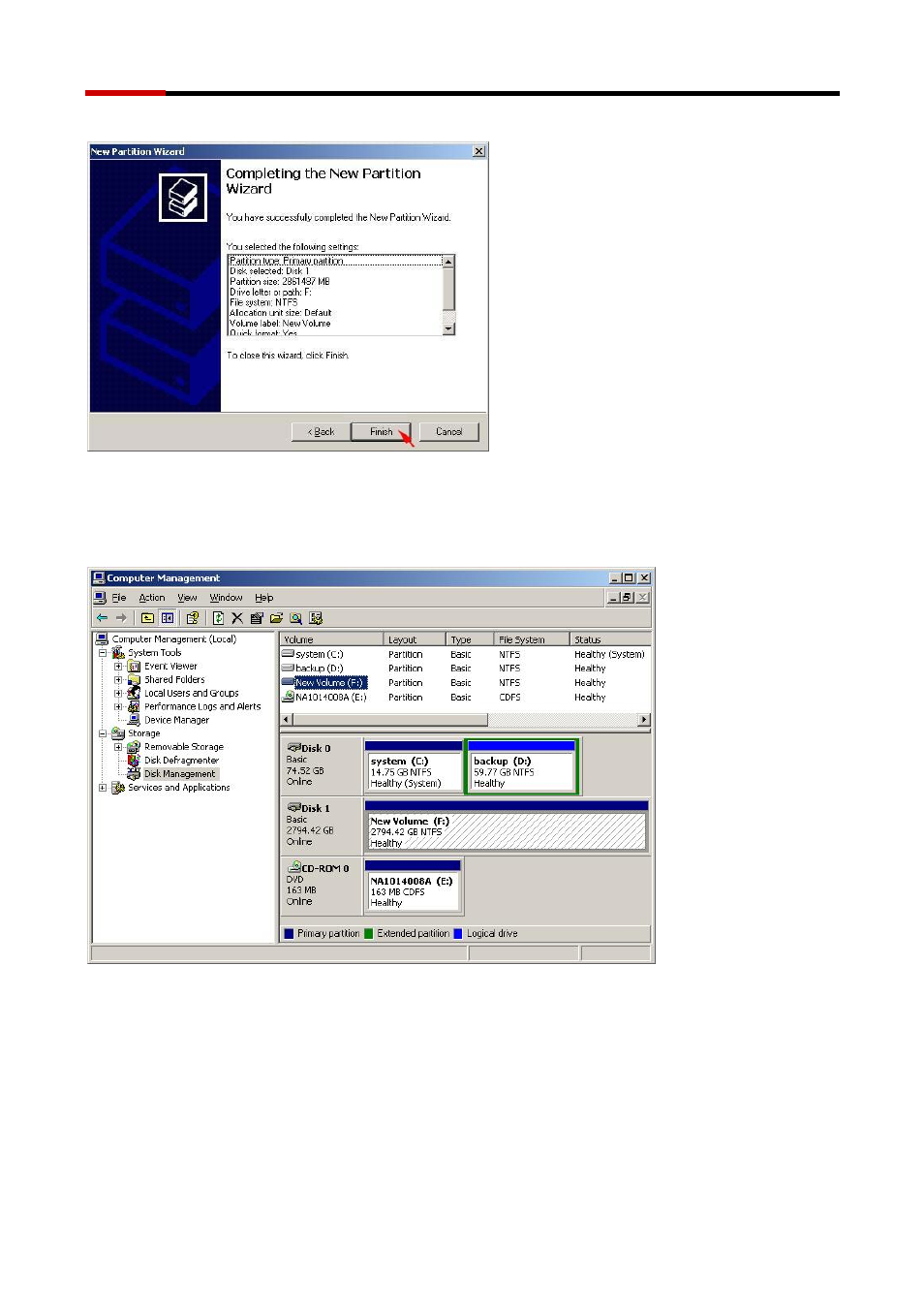Click the Event Viewer tree icon

pyautogui.click(x=135, y=667)
